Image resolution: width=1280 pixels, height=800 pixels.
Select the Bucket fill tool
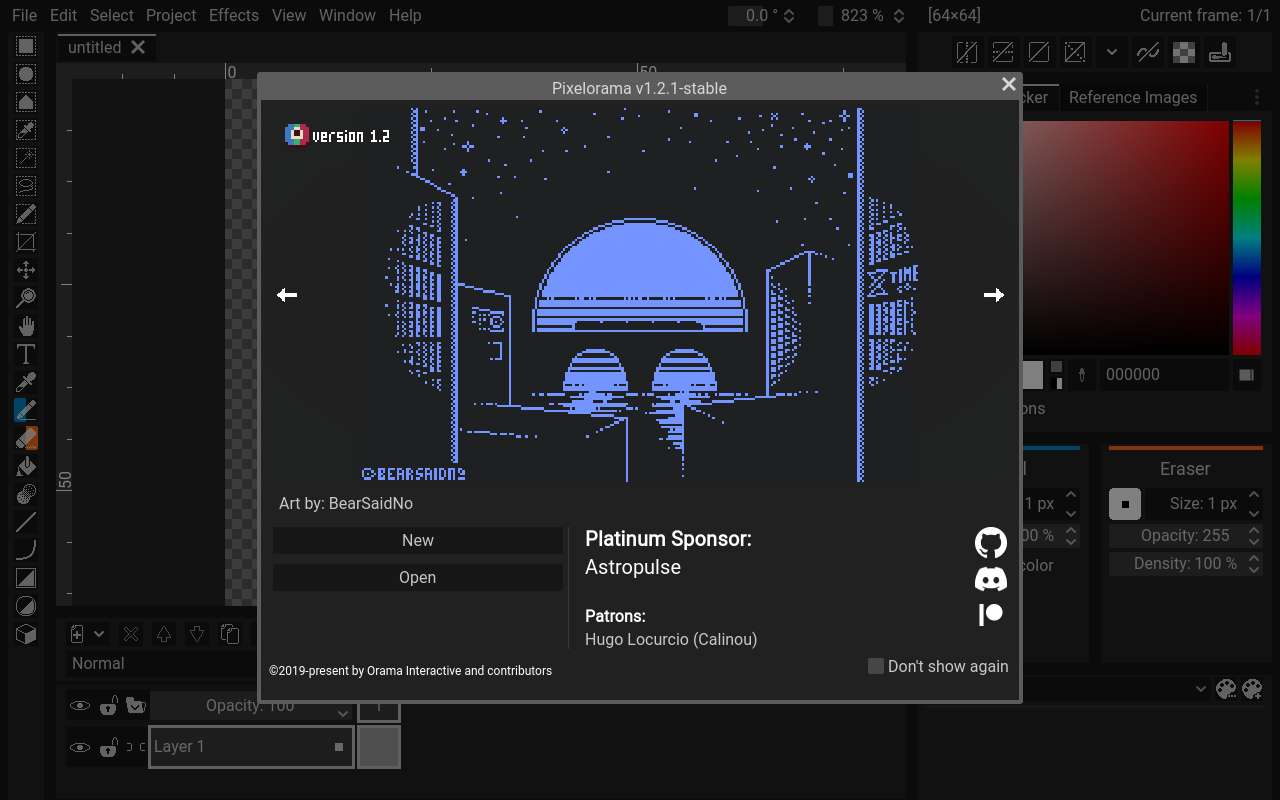(x=26, y=466)
